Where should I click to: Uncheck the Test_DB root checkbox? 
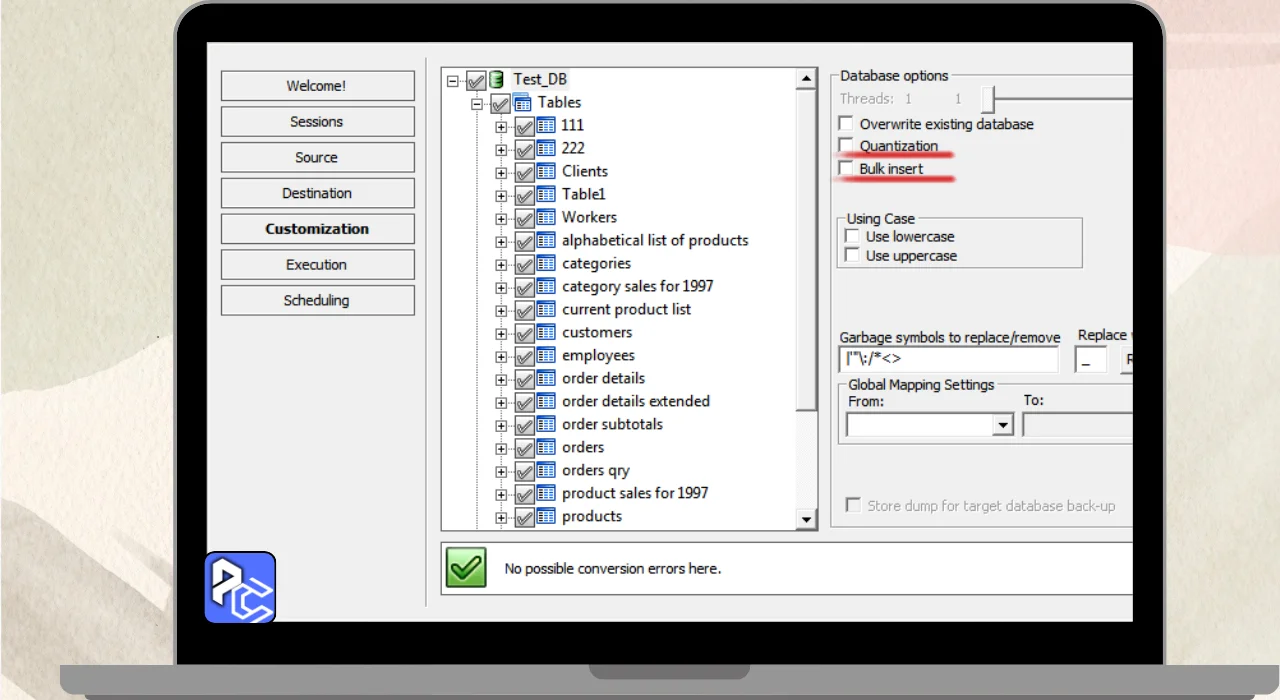(x=476, y=80)
